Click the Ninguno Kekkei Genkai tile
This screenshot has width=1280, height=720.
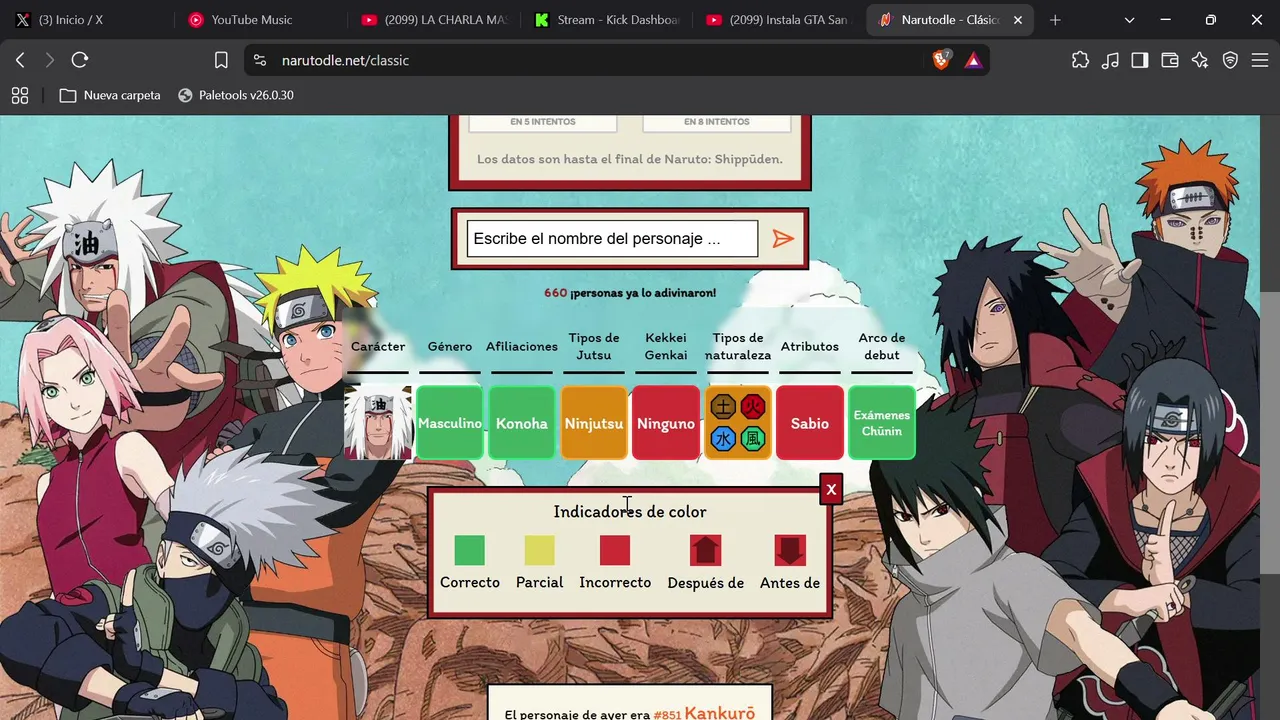coord(666,423)
